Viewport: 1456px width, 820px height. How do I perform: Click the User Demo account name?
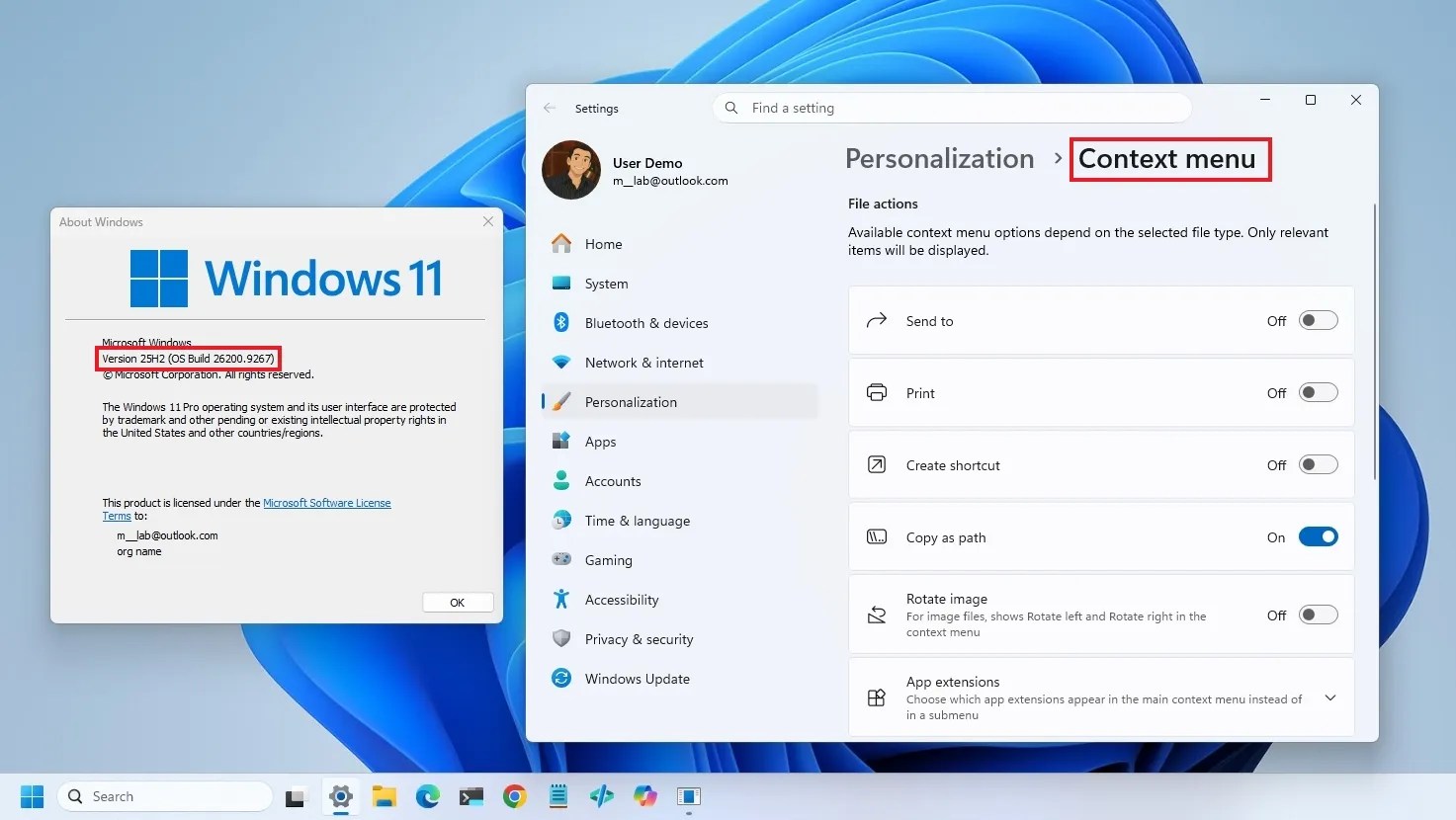pos(647,163)
